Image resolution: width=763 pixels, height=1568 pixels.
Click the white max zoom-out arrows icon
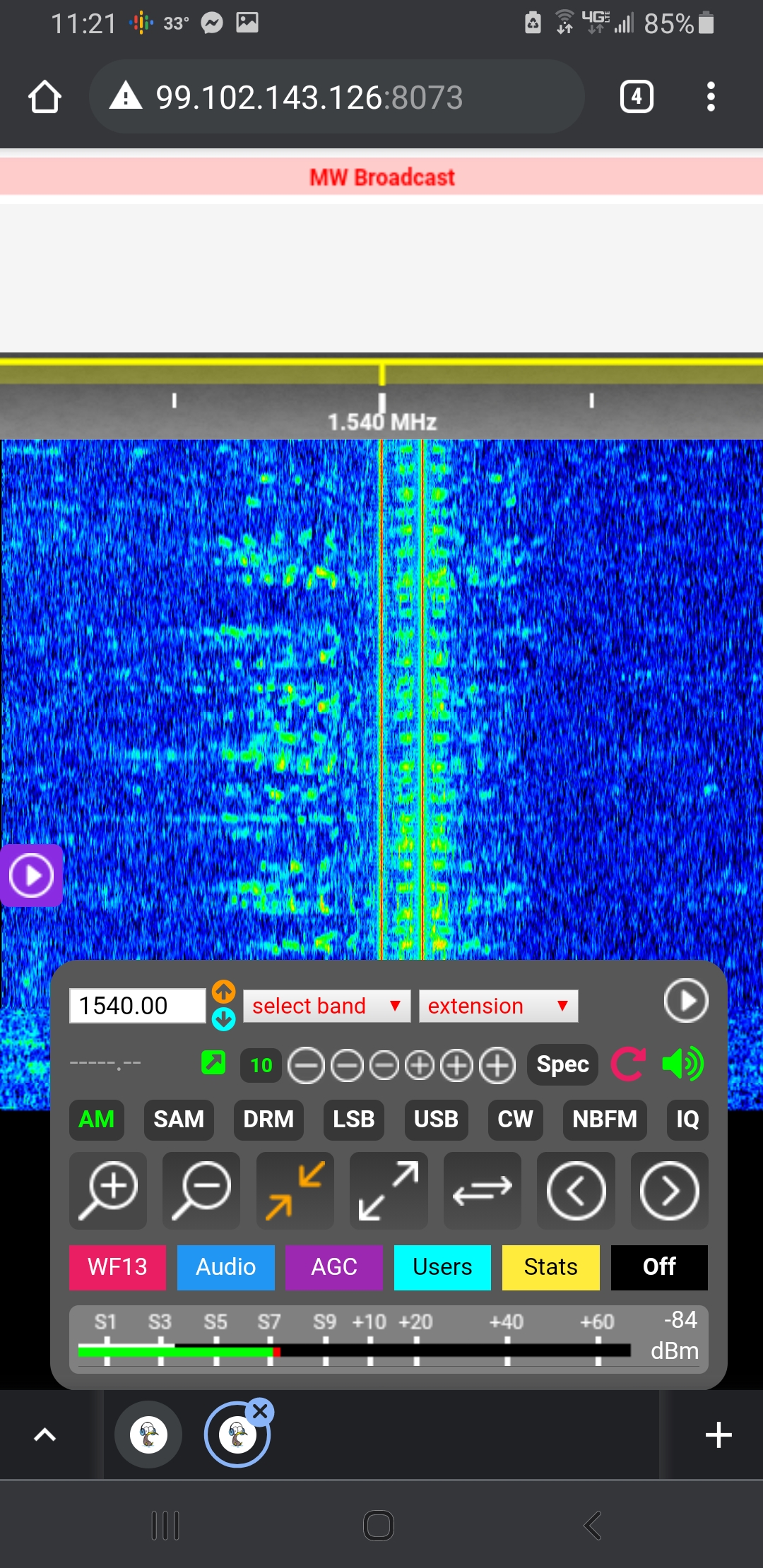coord(389,1190)
